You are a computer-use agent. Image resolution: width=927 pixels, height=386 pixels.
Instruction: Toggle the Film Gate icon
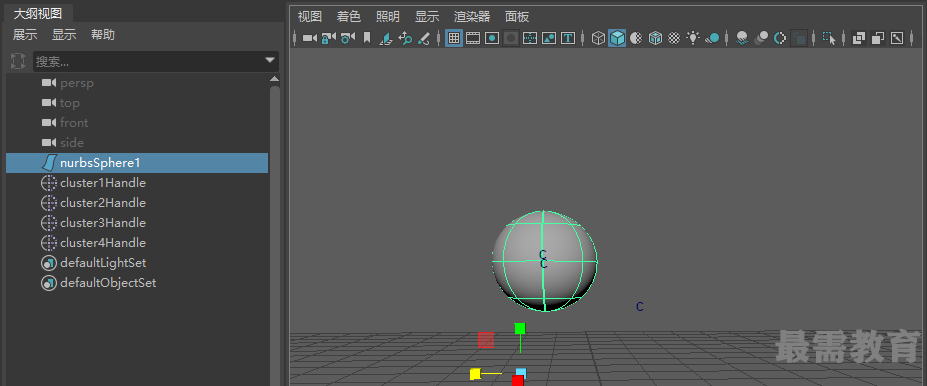[x=473, y=38]
